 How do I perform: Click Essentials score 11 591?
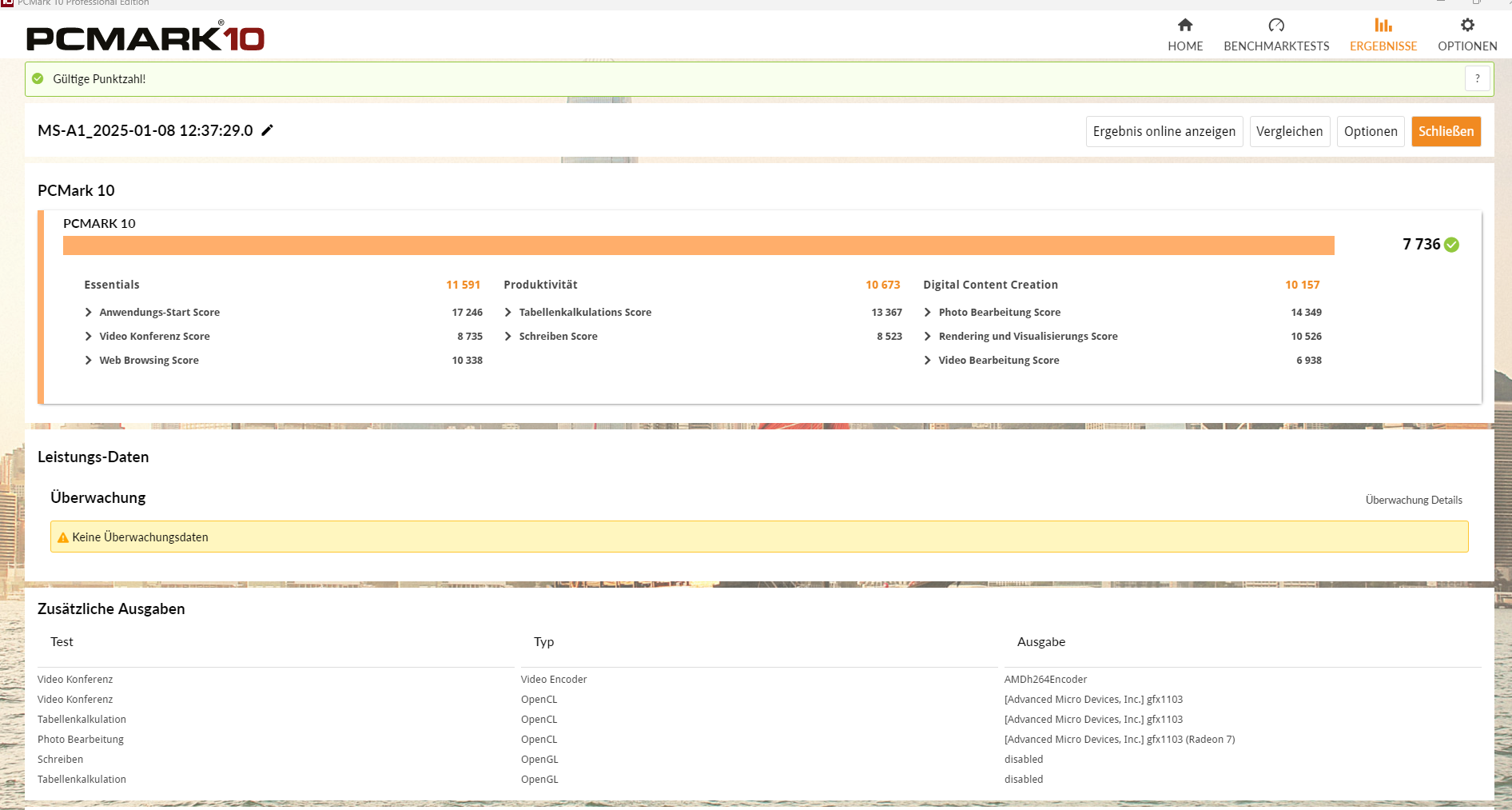[464, 285]
